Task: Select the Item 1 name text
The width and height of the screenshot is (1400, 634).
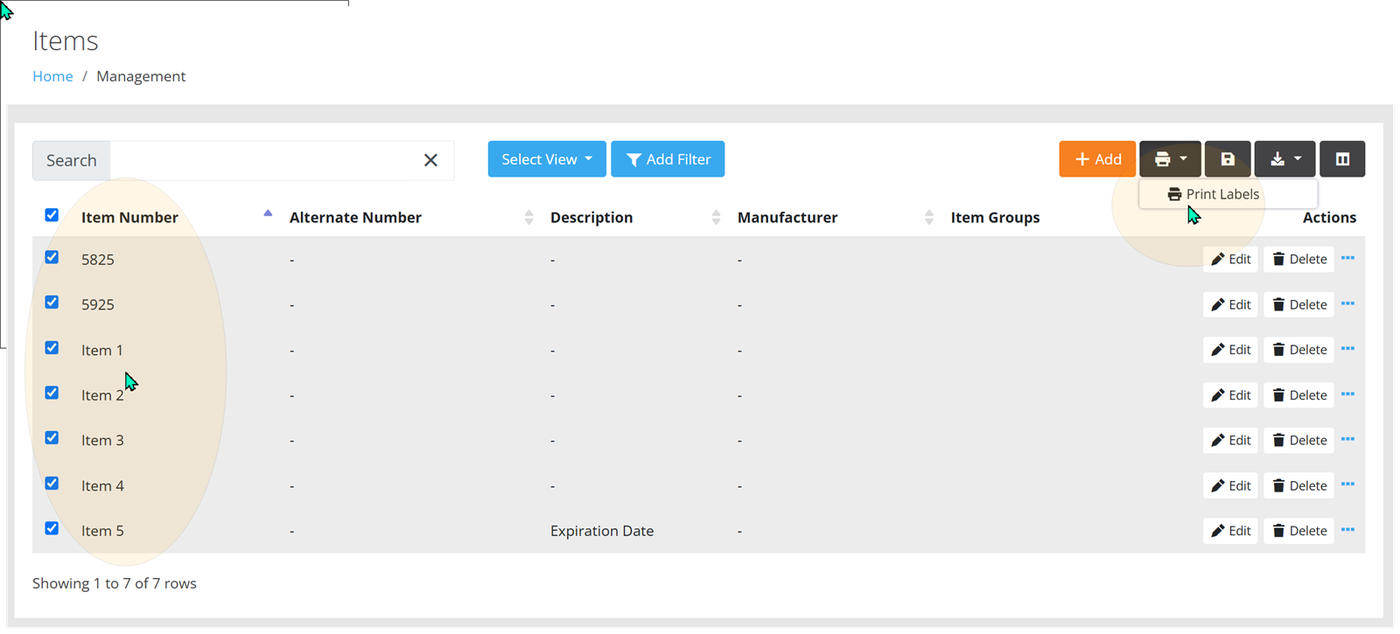Action: pos(102,350)
